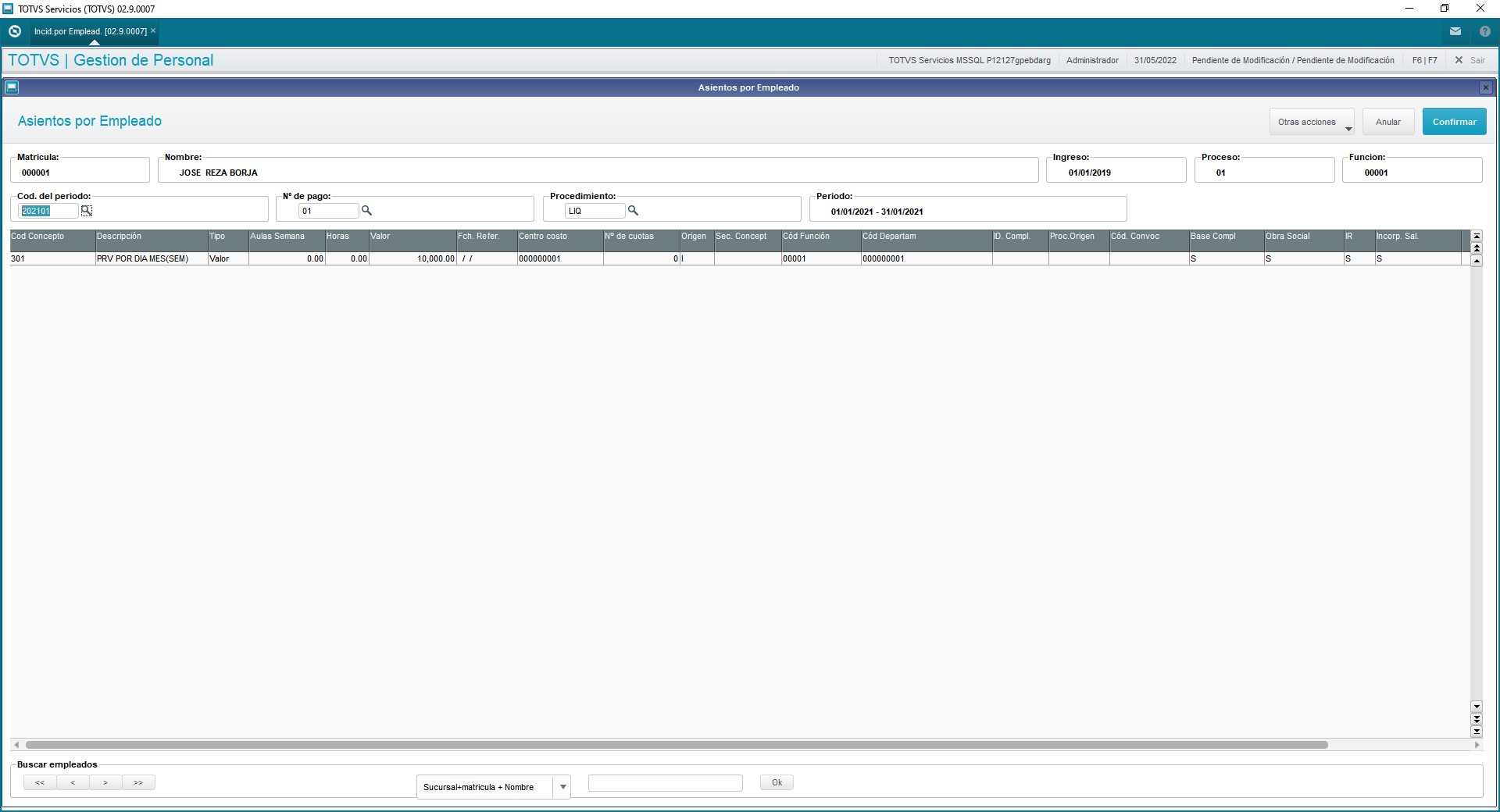
Task: Open the mail envelope icon
Action: point(1455,31)
